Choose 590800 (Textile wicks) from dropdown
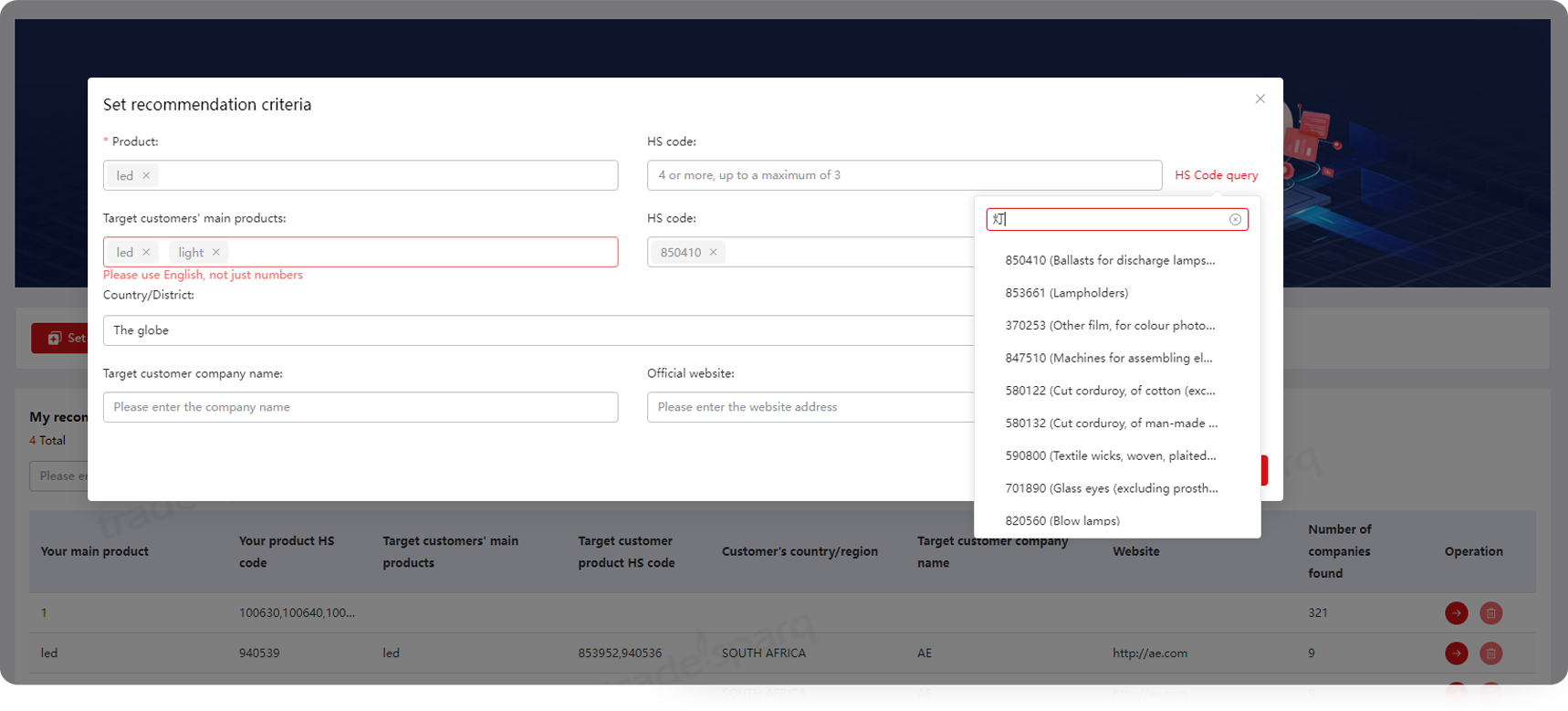The height and width of the screenshot is (711, 1568). (1110, 455)
